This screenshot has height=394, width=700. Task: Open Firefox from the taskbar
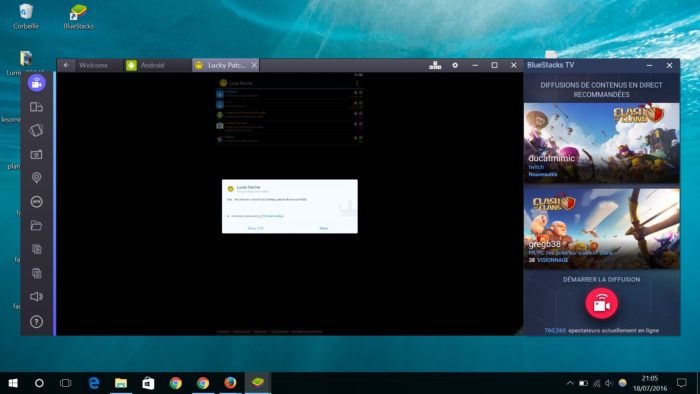230,383
